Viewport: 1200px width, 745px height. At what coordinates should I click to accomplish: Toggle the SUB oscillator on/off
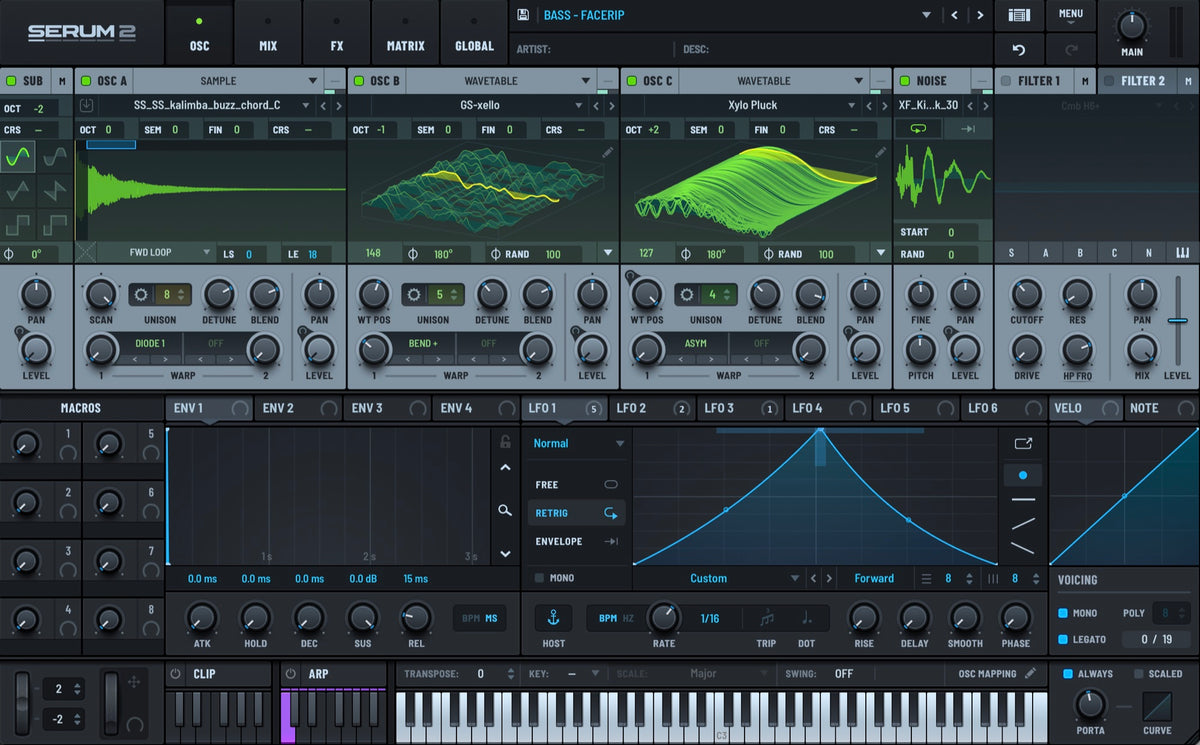(x=12, y=81)
